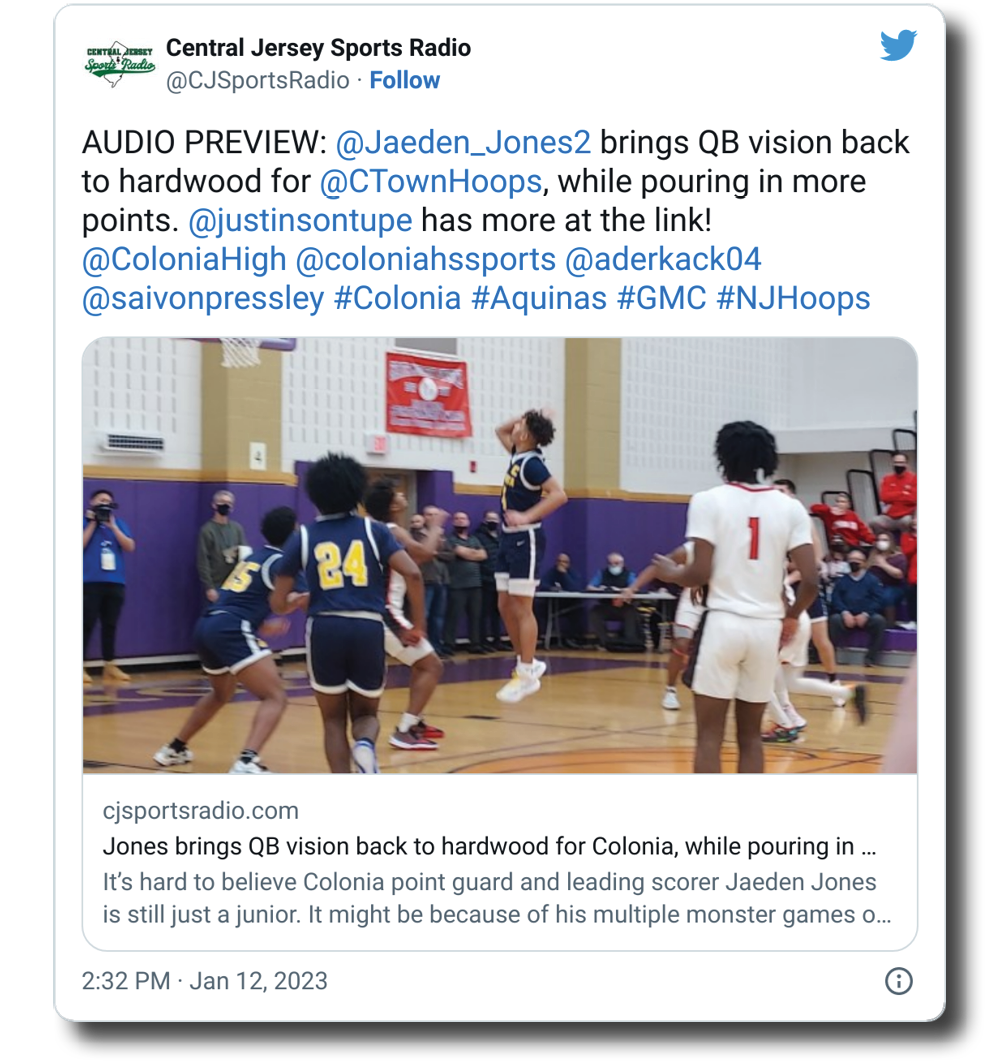Open the Central Jersey Sports Radio profile name
This screenshot has height=1064, width=996.
pyautogui.click(x=318, y=48)
